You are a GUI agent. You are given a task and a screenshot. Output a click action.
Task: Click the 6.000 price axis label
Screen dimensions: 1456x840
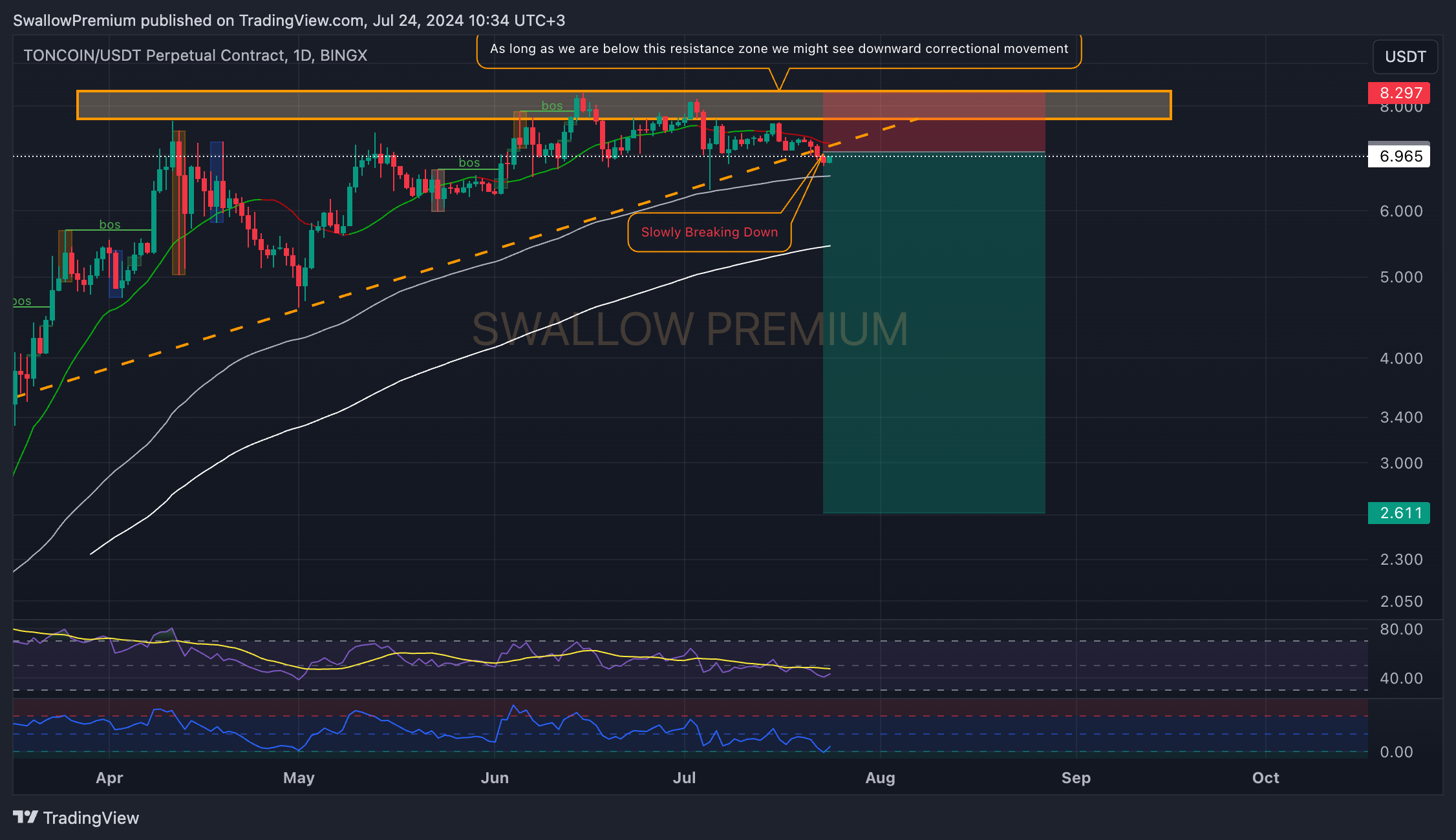pos(1401,211)
